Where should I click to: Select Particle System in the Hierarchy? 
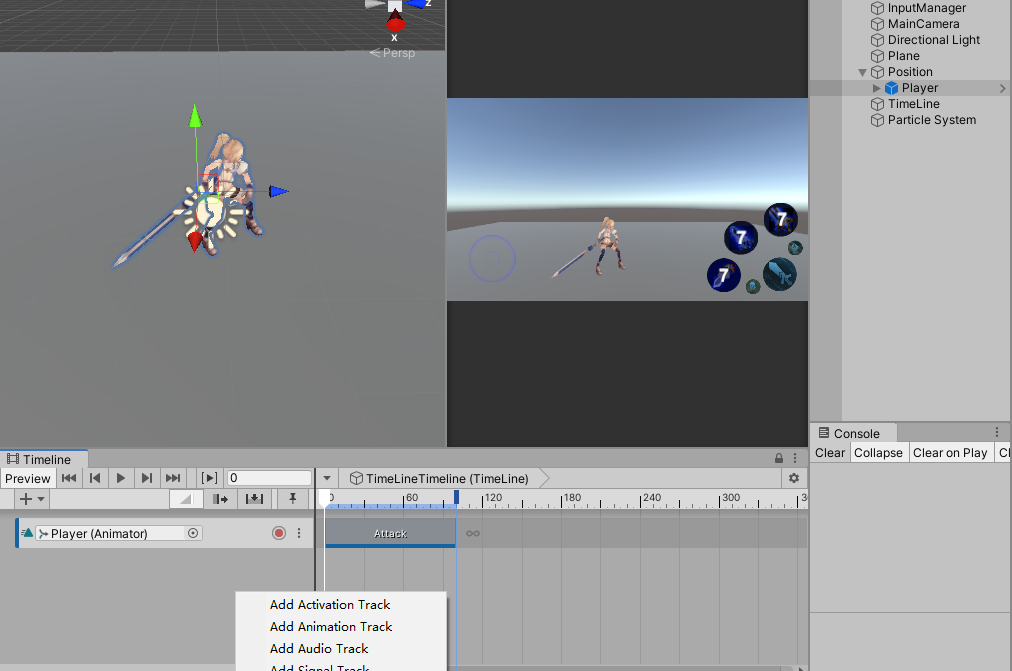coord(931,120)
